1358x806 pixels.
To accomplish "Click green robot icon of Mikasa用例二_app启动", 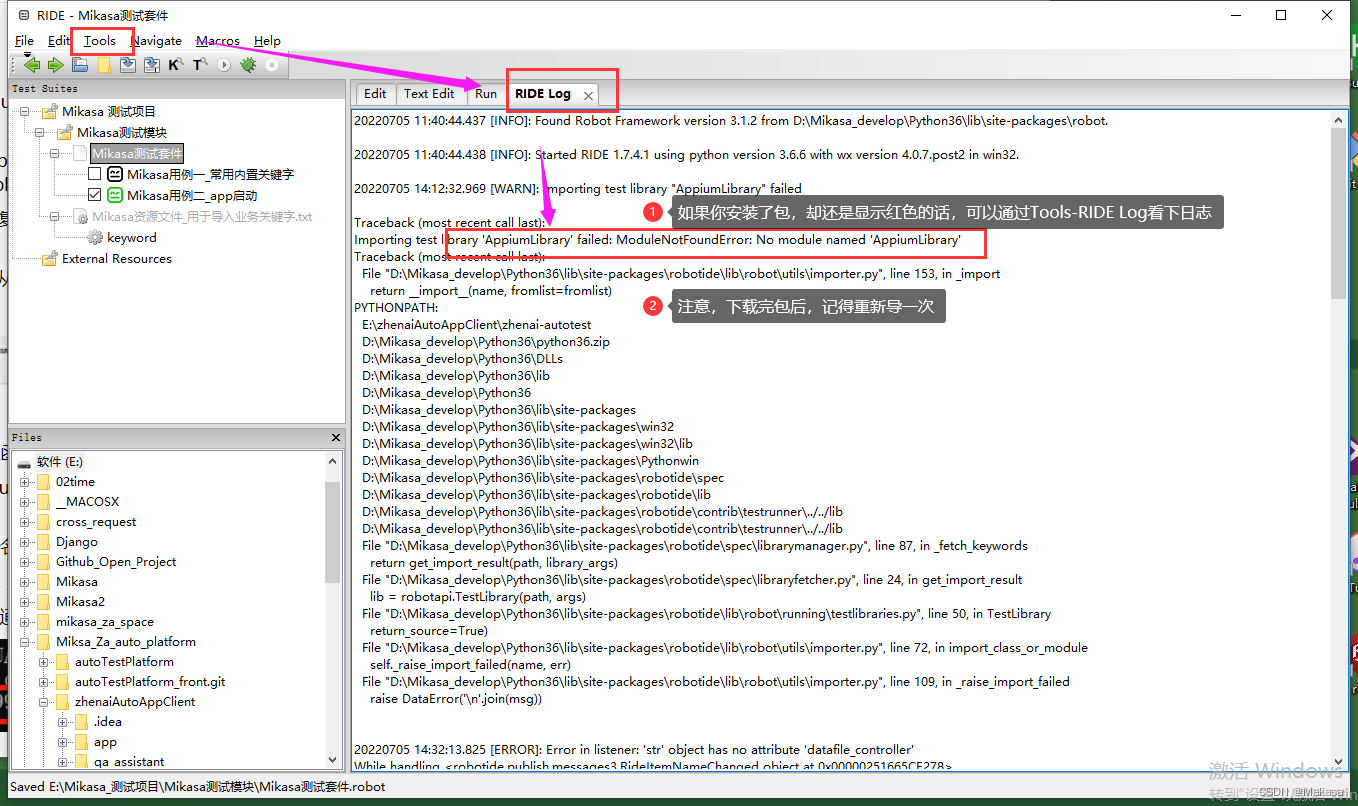I will 115,195.
